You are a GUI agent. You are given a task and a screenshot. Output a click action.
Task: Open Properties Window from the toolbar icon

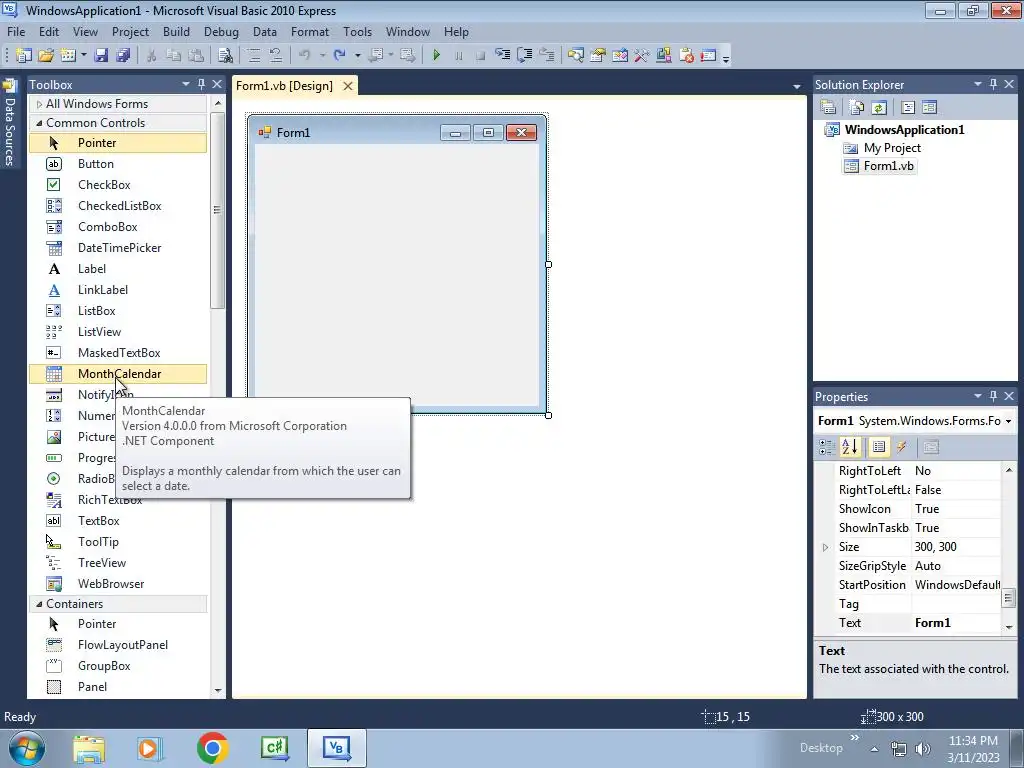point(598,56)
